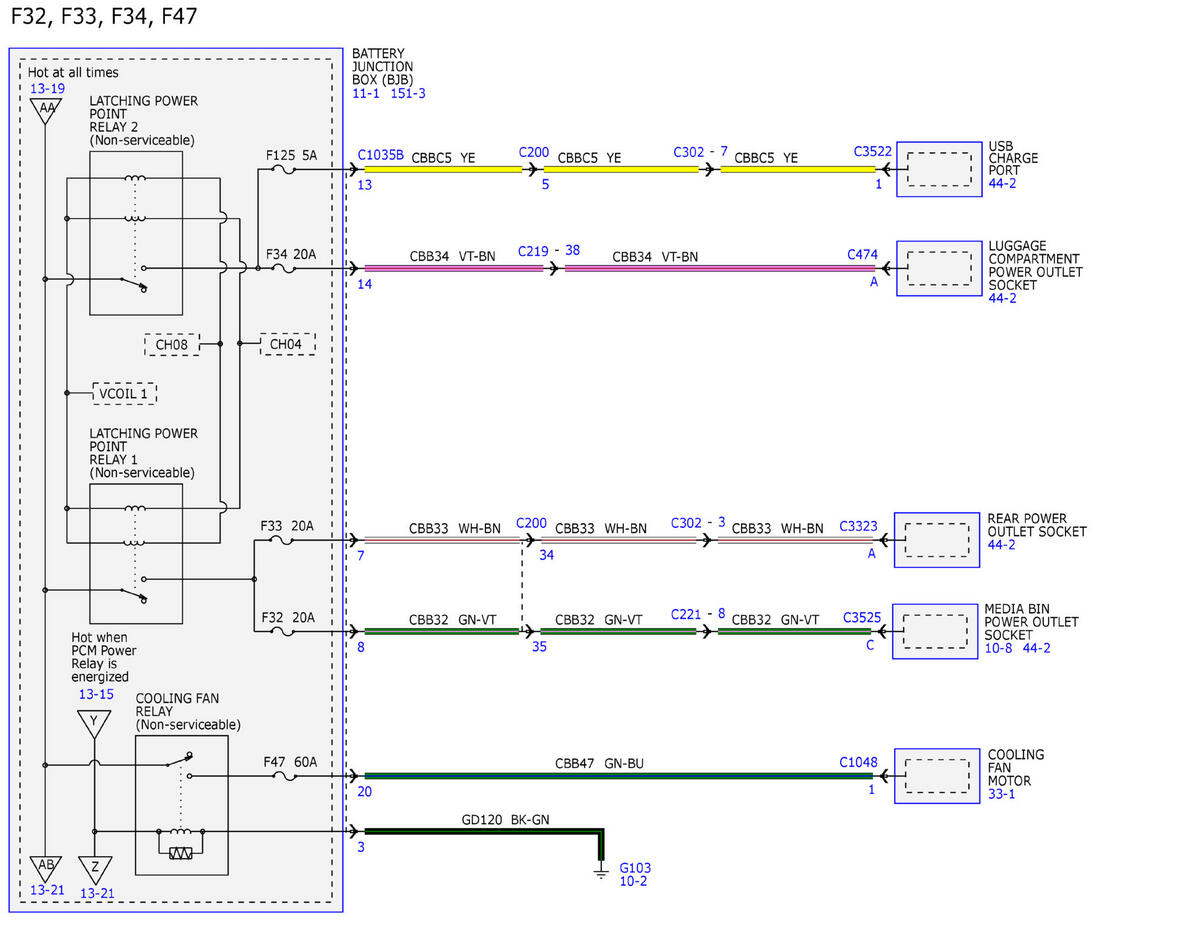Open the 10-8 link under Media Bin Socket
The image size is (1200, 927).
click(x=1000, y=648)
